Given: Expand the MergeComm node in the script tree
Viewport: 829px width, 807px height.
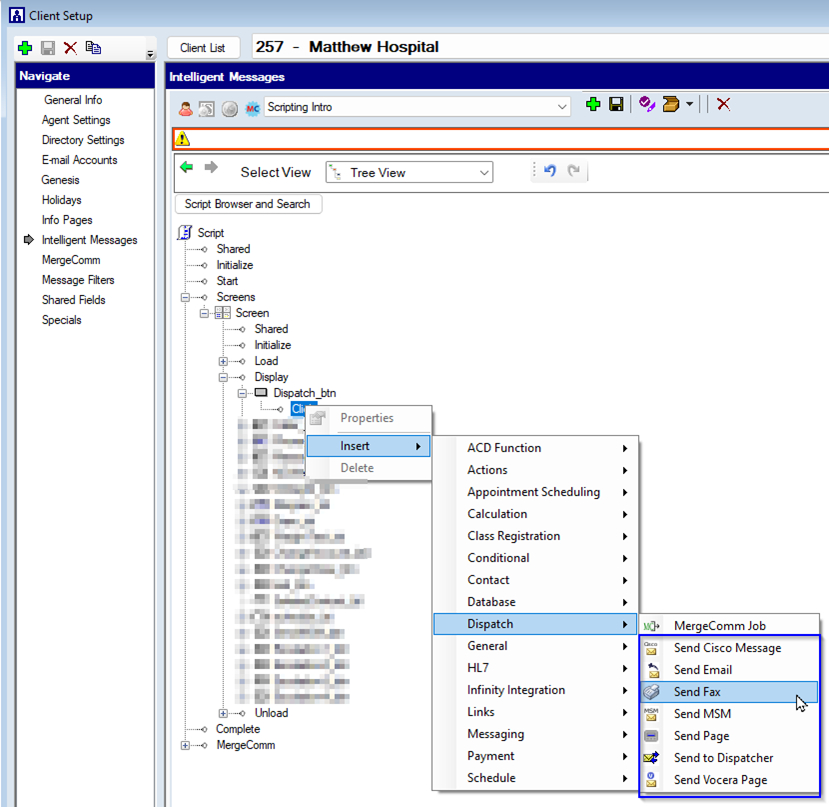Looking at the screenshot, I should 185,745.
